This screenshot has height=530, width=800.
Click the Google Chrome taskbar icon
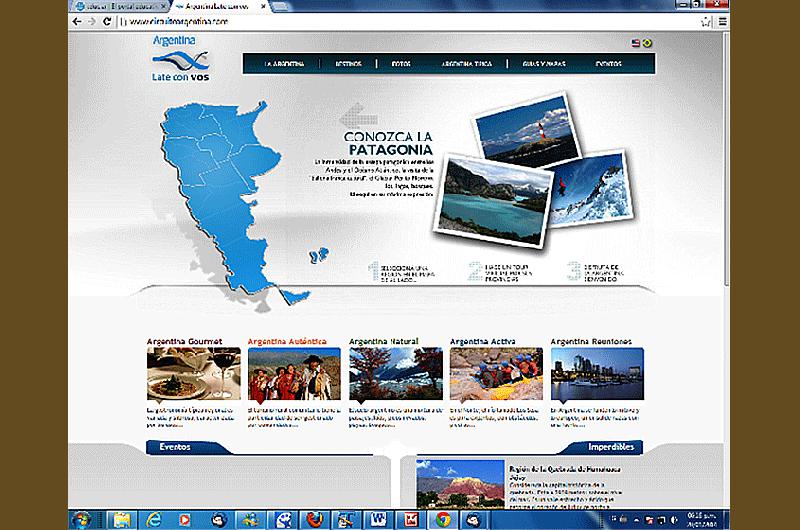(x=443, y=520)
